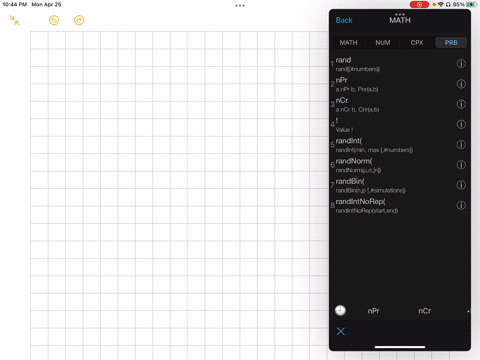Tap the three dots above MATH title
Image resolution: width=480 pixels, height=360 pixels.
(x=400, y=15)
